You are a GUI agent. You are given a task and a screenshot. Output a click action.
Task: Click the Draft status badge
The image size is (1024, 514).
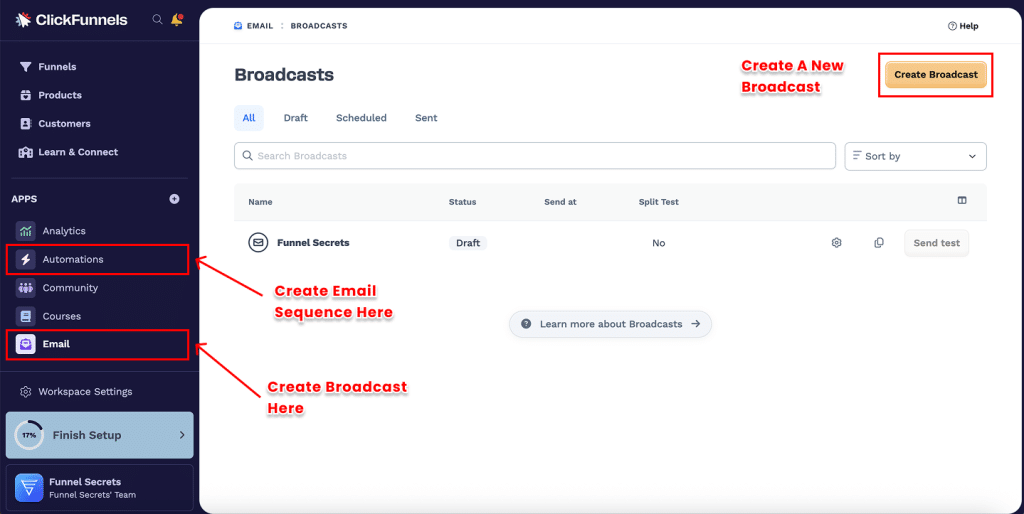click(x=468, y=243)
